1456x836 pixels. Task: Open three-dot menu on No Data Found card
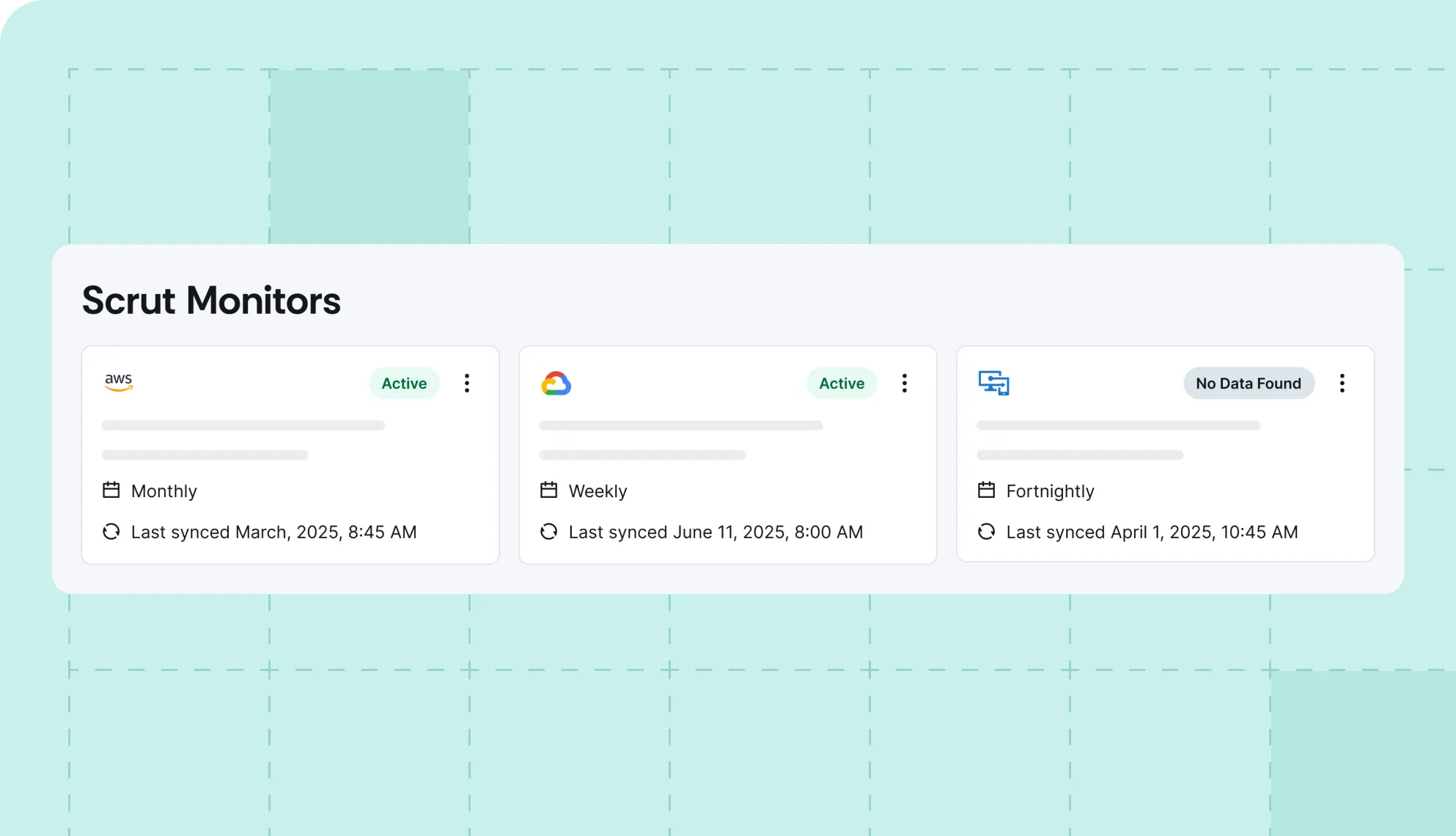(x=1342, y=384)
